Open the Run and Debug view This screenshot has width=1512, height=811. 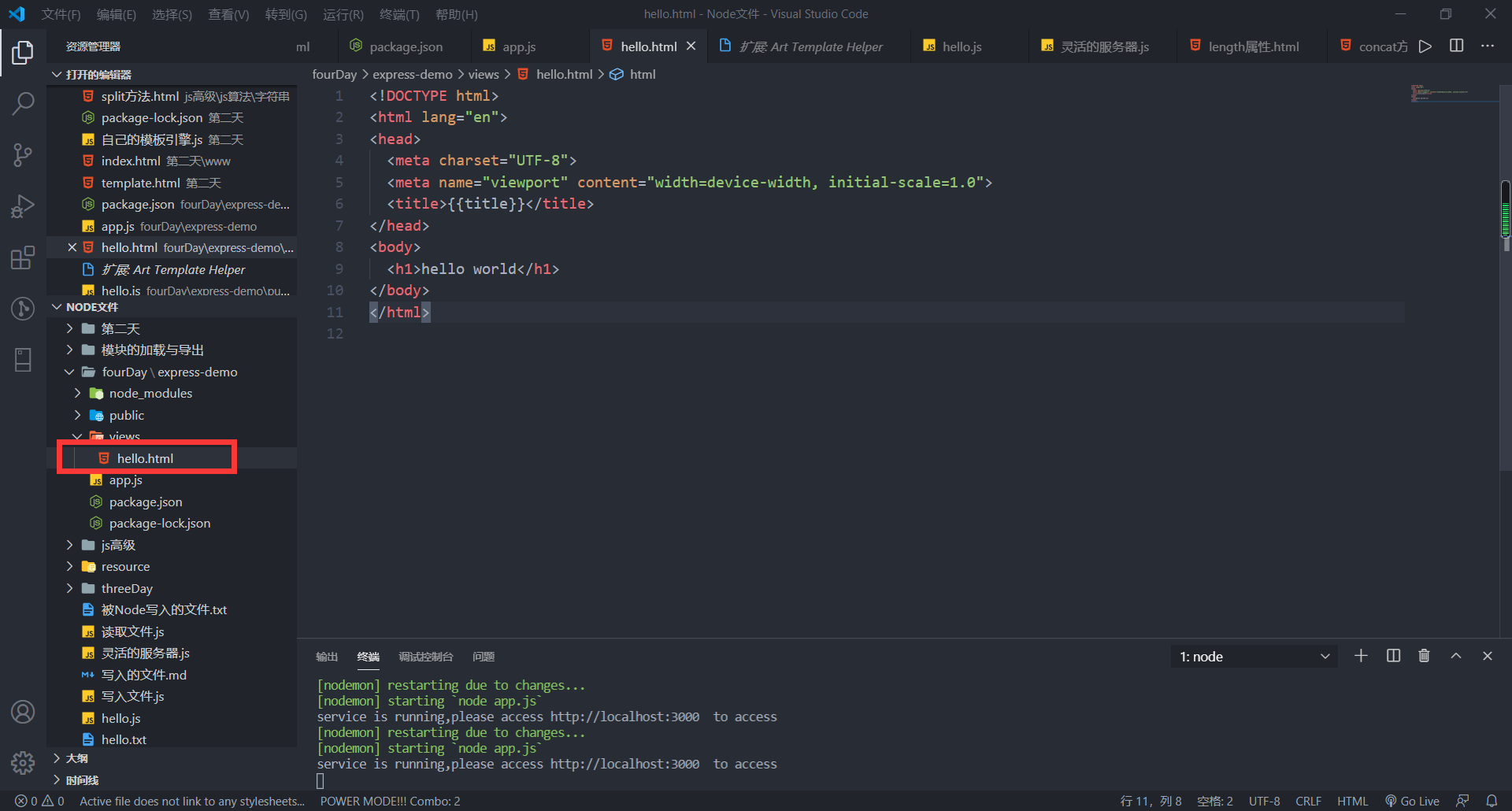tap(23, 206)
